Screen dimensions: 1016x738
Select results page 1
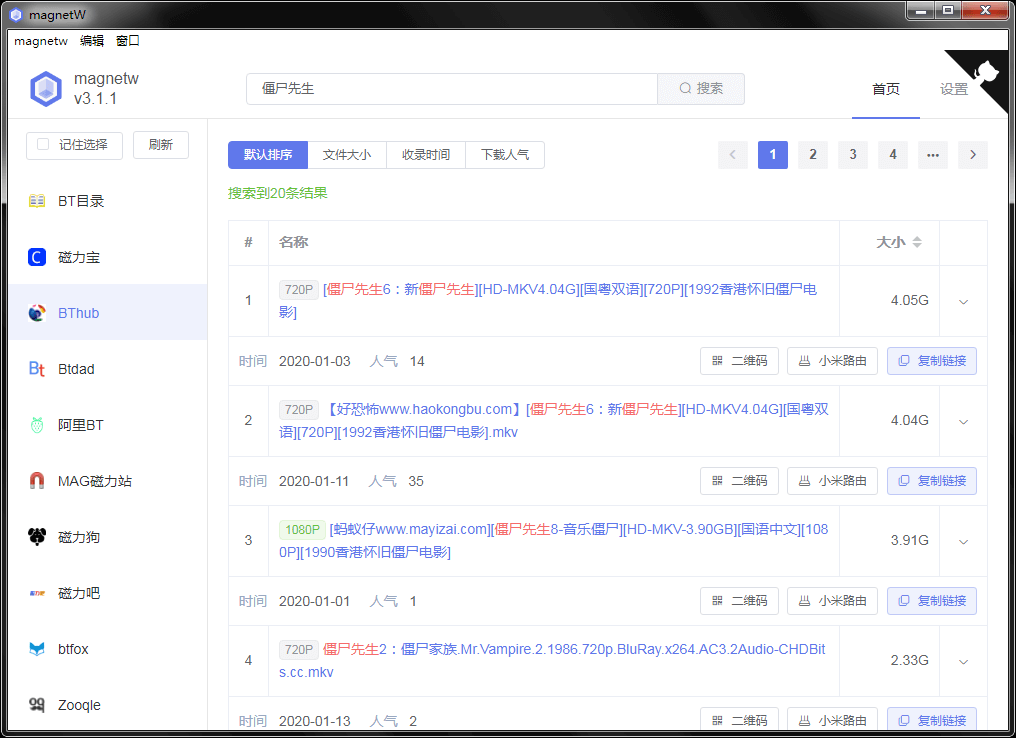pyautogui.click(x=772, y=155)
